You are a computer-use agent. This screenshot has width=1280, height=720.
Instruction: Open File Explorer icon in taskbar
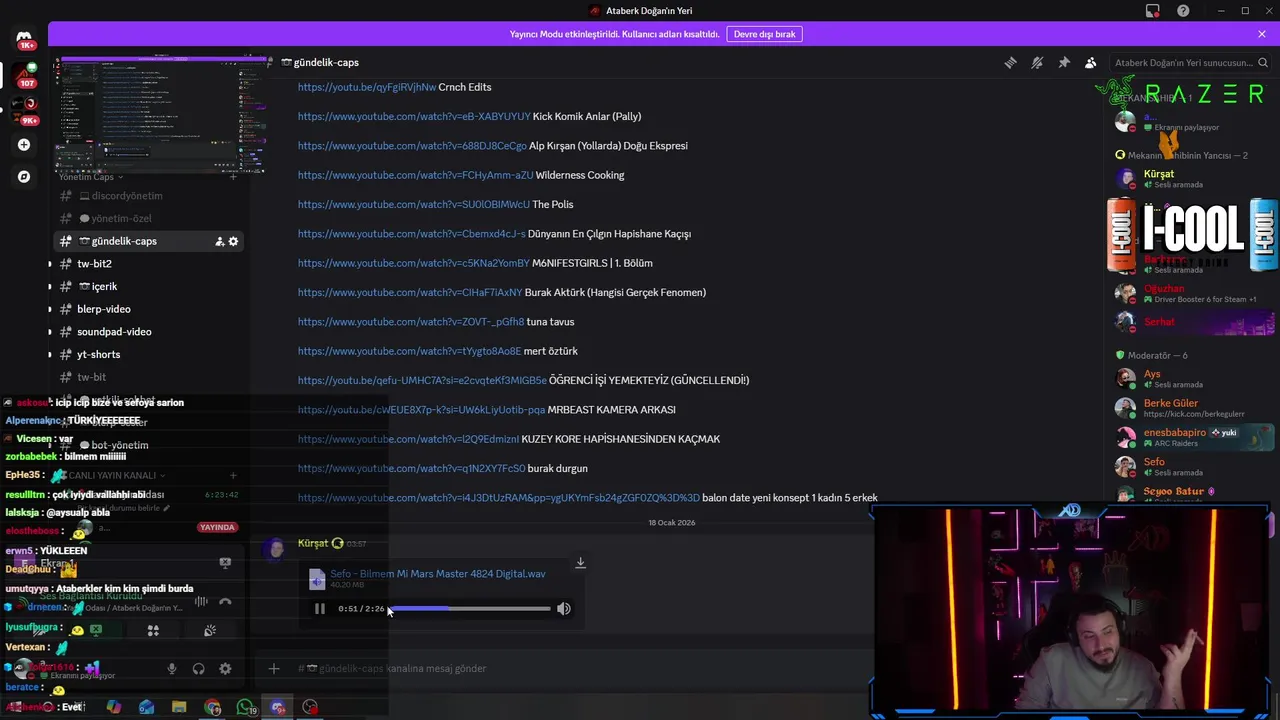(x=179, y=707)
